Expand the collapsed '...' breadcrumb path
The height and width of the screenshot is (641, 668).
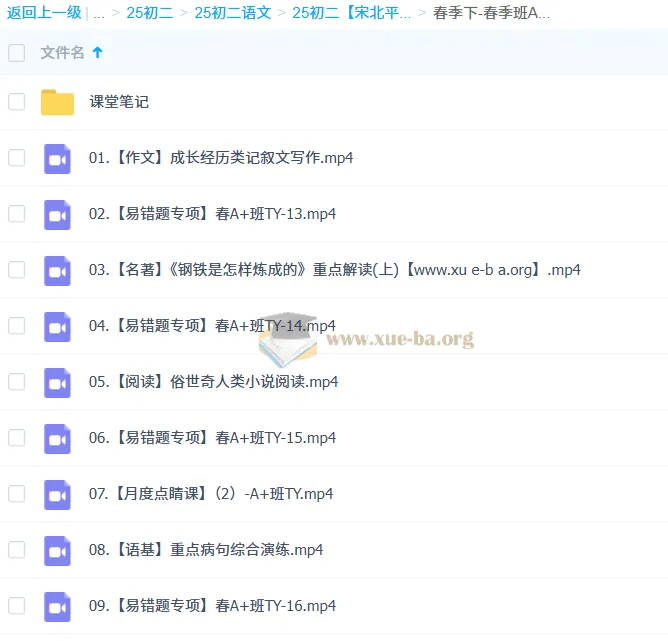point(99,14)
